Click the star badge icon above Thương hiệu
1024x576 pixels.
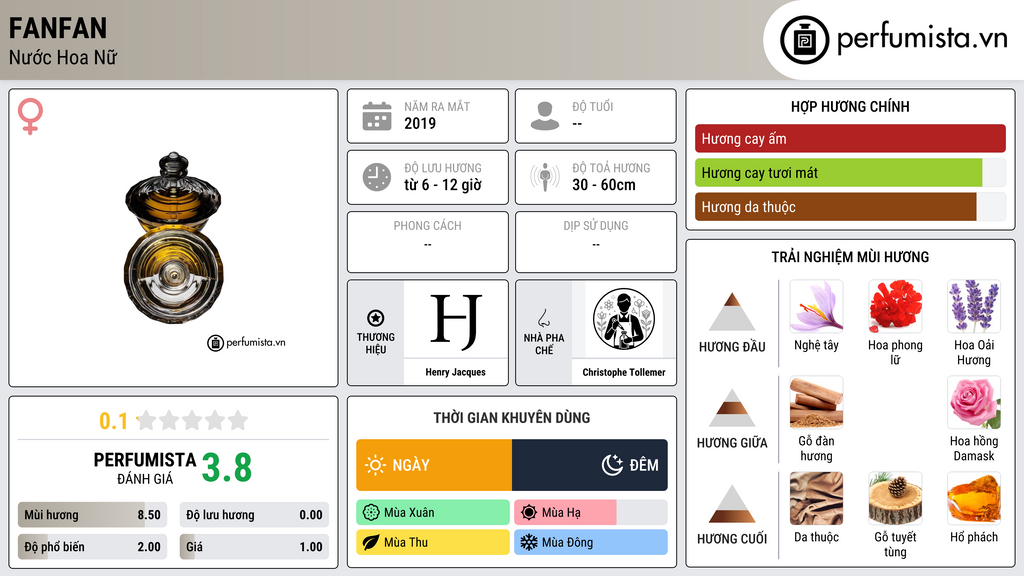click(376, 318)
